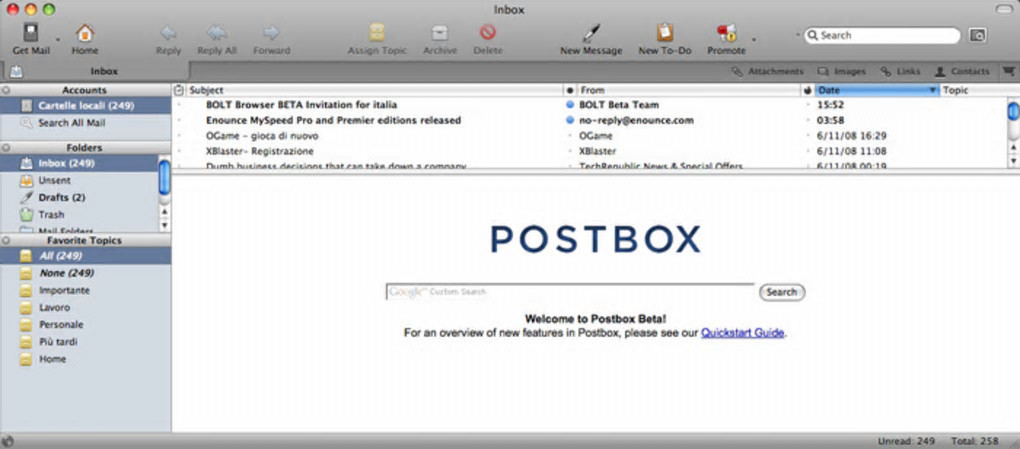Click the folders list scroll down arrow
Viewport: 1020px width, 449px height.
coord(165,225)
